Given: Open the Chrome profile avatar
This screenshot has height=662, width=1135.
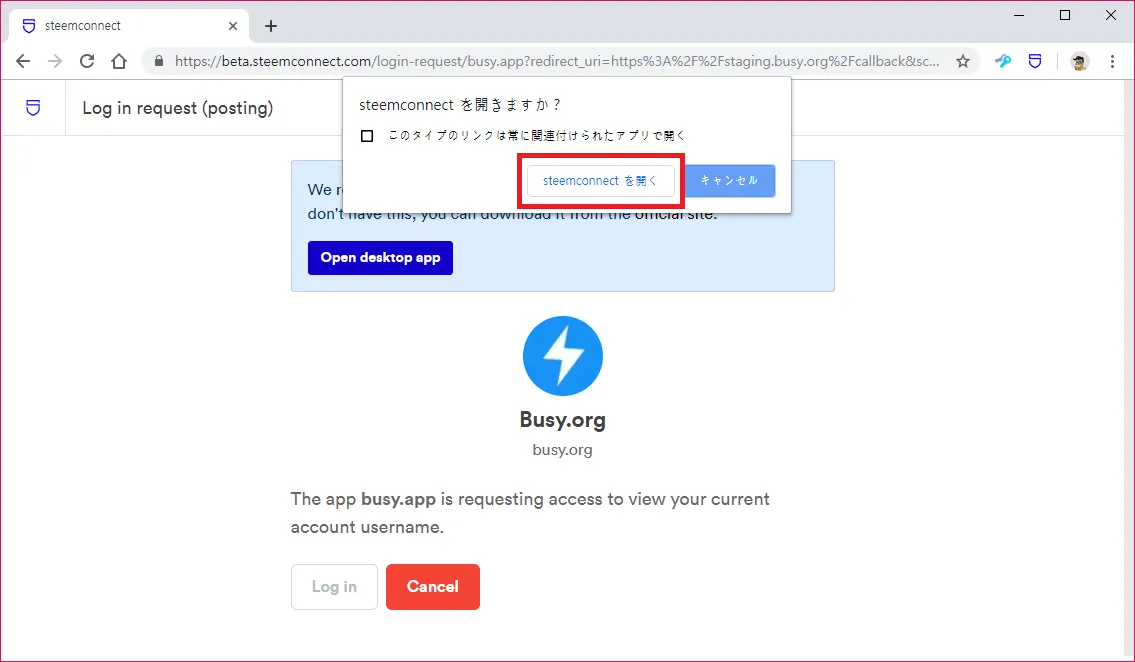Looking at the screenshot, I should [1079, 61].
